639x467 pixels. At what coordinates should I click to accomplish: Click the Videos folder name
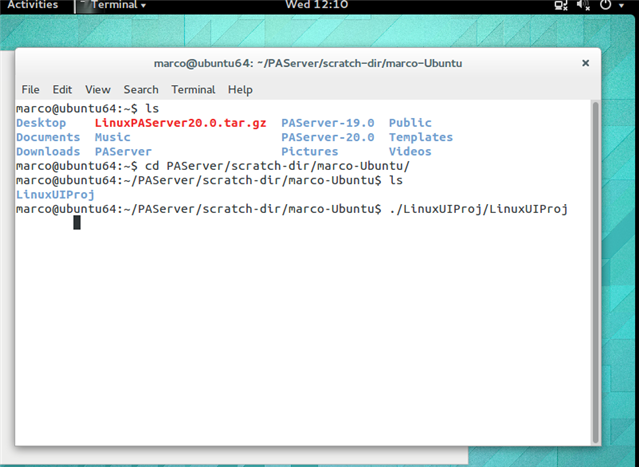click(x=410, y=152)
